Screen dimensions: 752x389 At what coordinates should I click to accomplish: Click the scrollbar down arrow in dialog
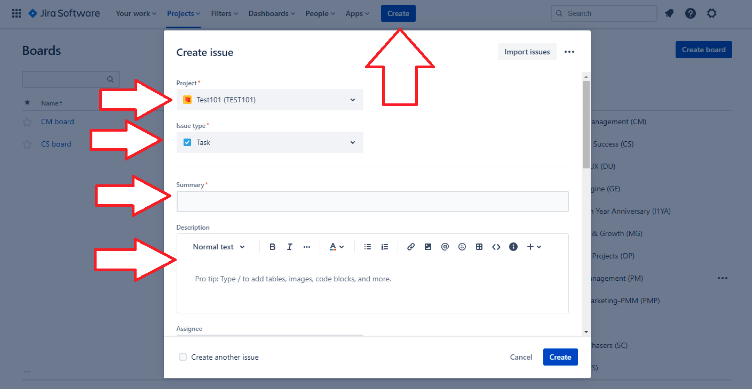pos(586,331)
